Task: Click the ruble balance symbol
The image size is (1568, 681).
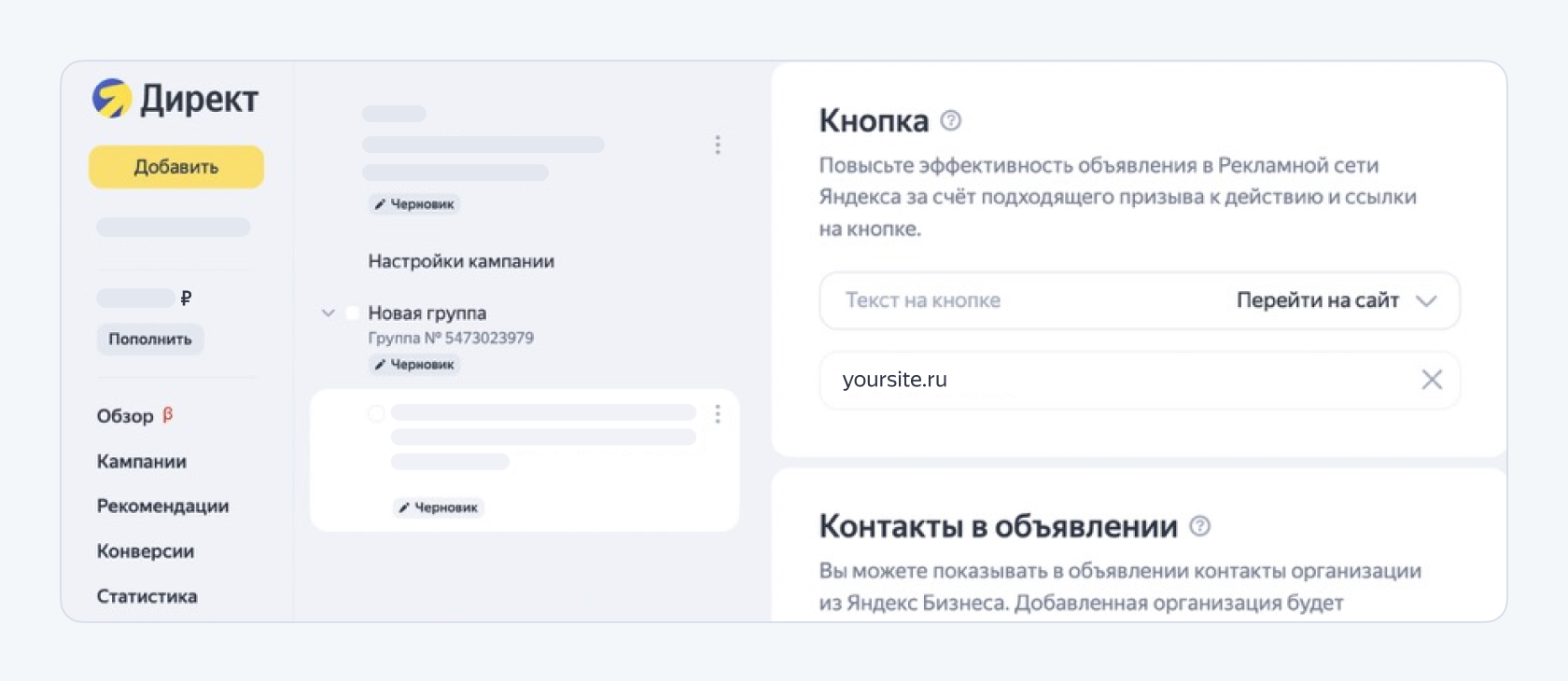Action: point(186,298)
